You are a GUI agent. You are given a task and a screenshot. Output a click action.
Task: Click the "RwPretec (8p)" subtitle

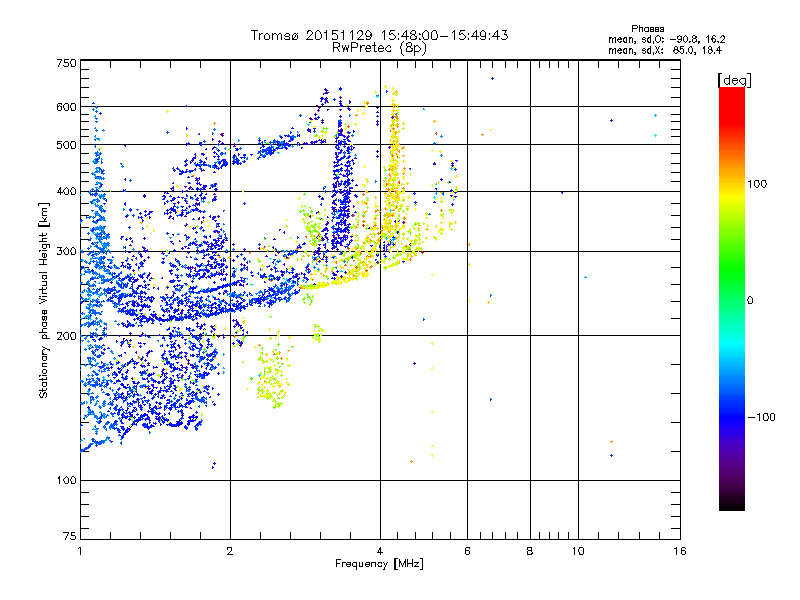(379, 48)
